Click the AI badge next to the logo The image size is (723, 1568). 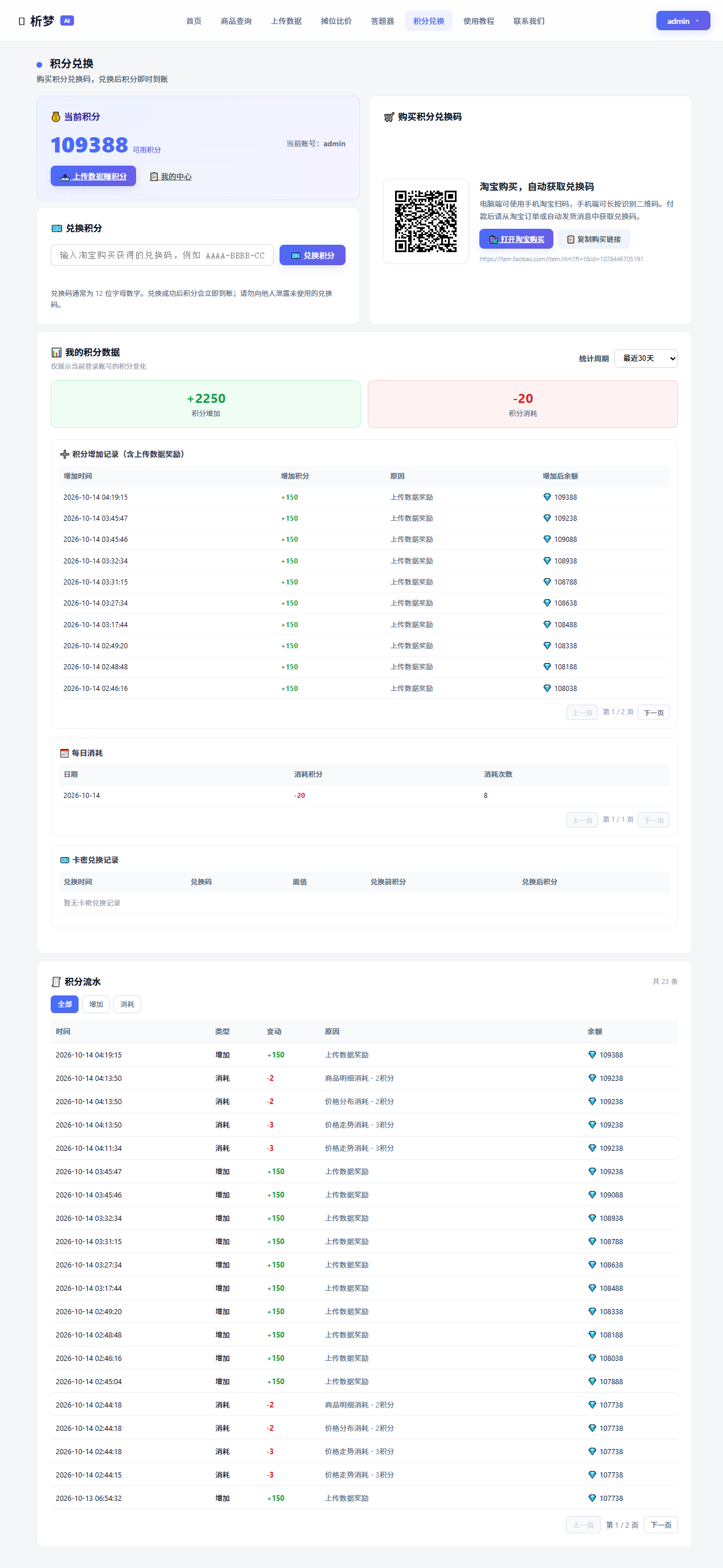point(67,20)
